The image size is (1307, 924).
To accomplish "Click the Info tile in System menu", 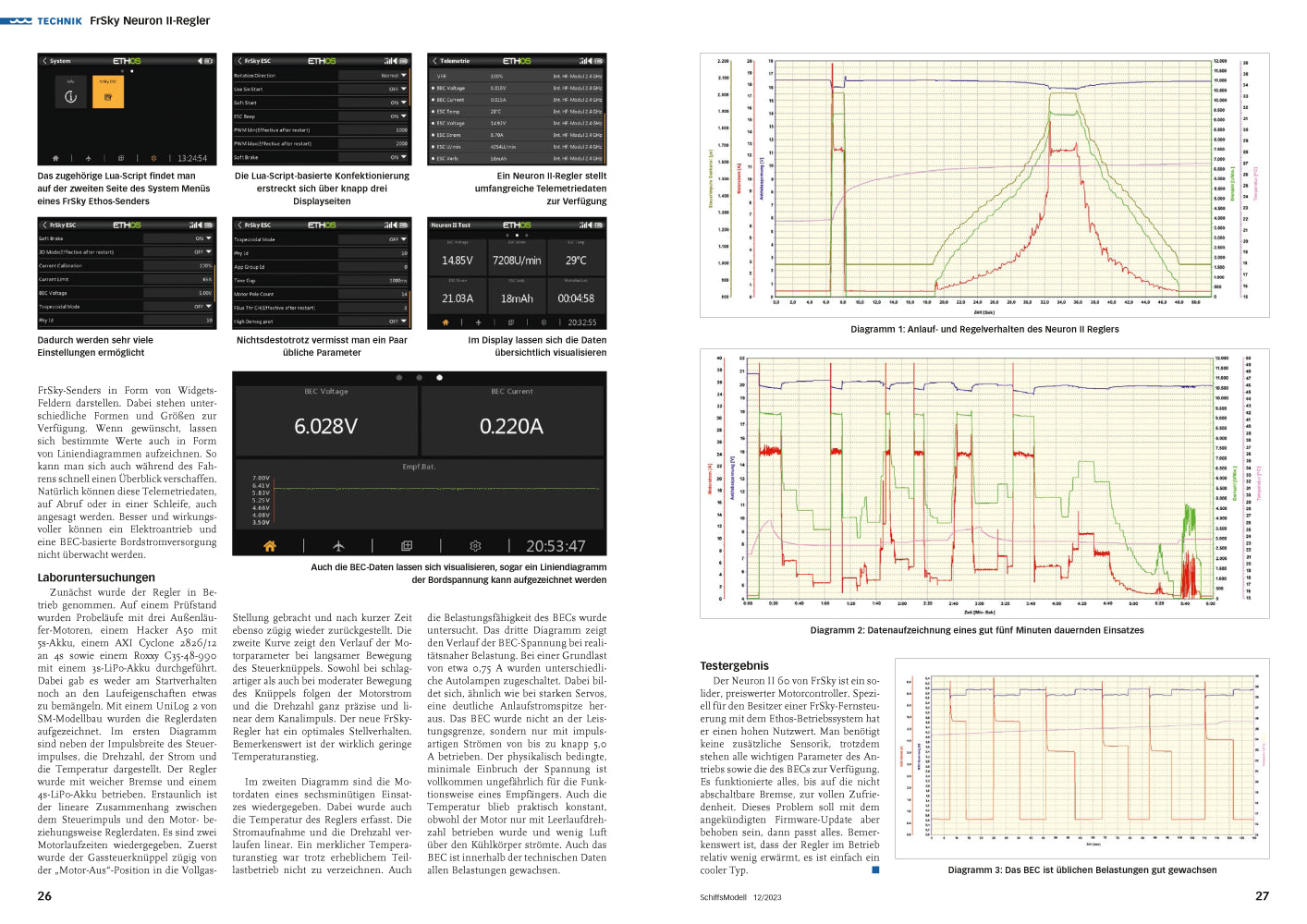I will 70,93.
